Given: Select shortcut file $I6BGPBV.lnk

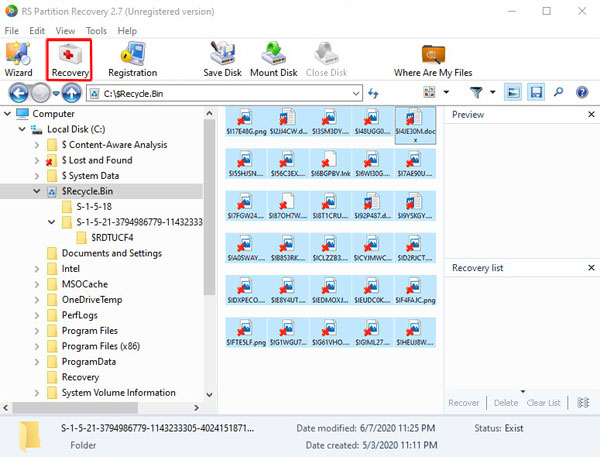Looking at the screenshot, I should [331, 164].
